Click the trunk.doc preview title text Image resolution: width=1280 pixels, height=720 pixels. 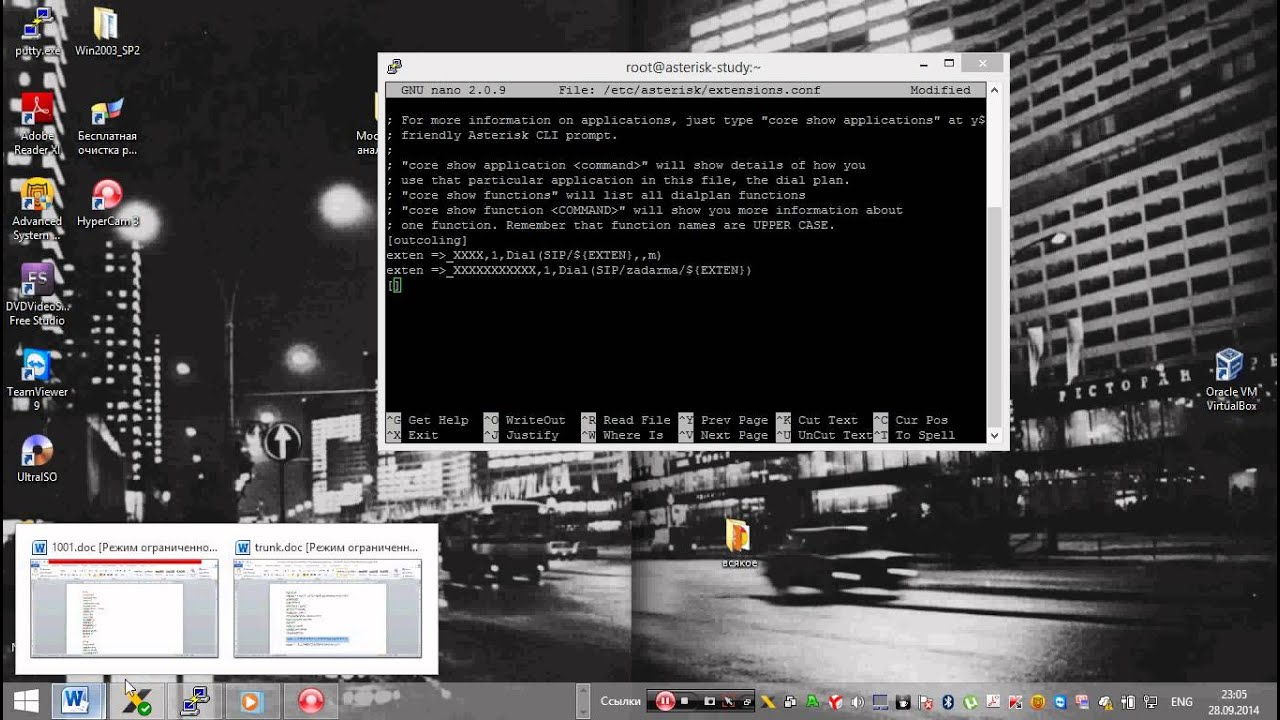pyautogui.click(x=336, y=547)
